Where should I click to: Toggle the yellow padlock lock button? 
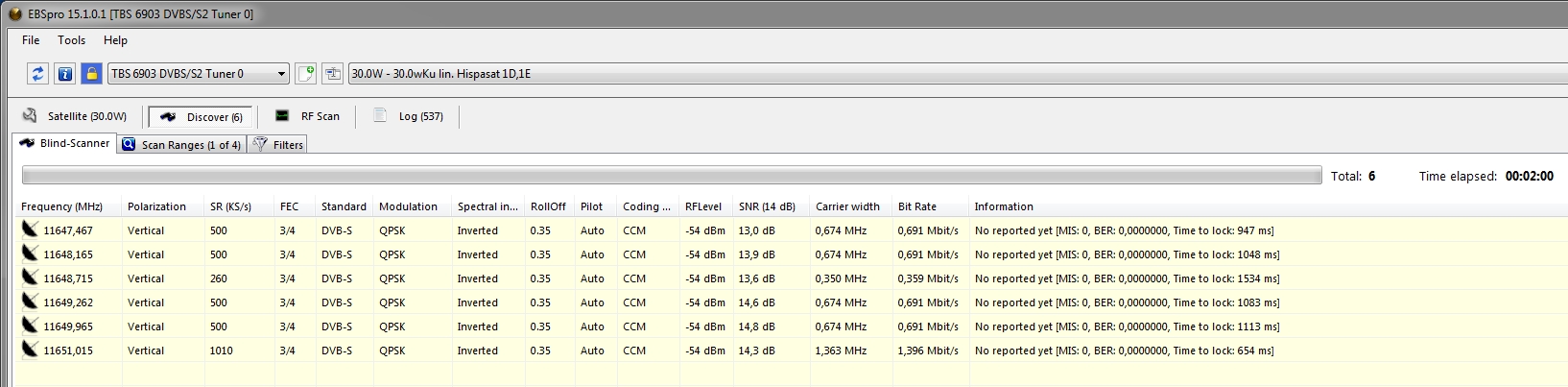tap(91, 74)
